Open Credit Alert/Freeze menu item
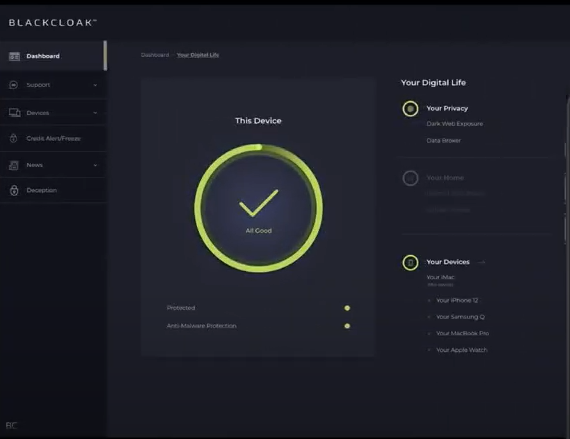The height and width of the screenshot is (439, 570). 53,138
